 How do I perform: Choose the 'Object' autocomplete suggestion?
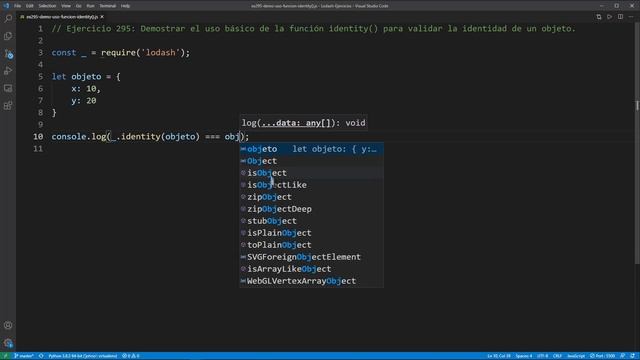tap(311, 161)
